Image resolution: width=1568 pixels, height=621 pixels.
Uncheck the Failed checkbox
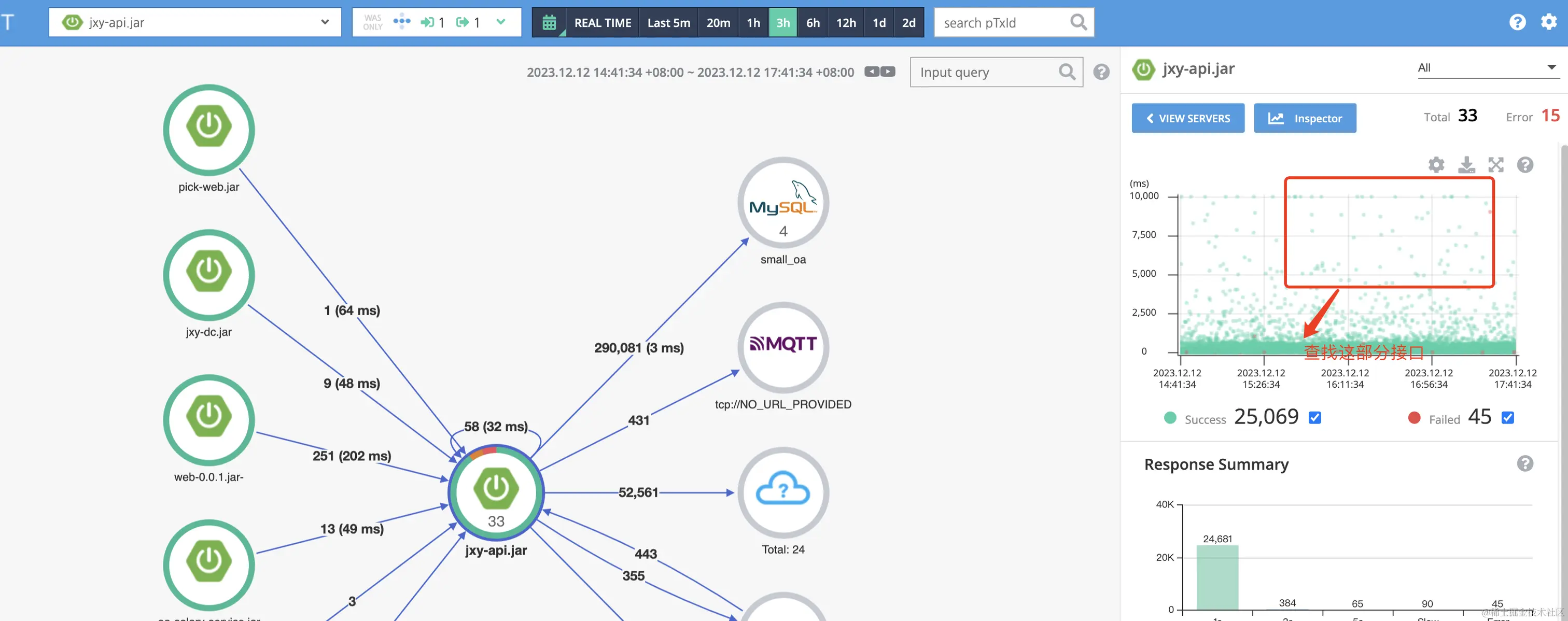(x=1507, y=418)
